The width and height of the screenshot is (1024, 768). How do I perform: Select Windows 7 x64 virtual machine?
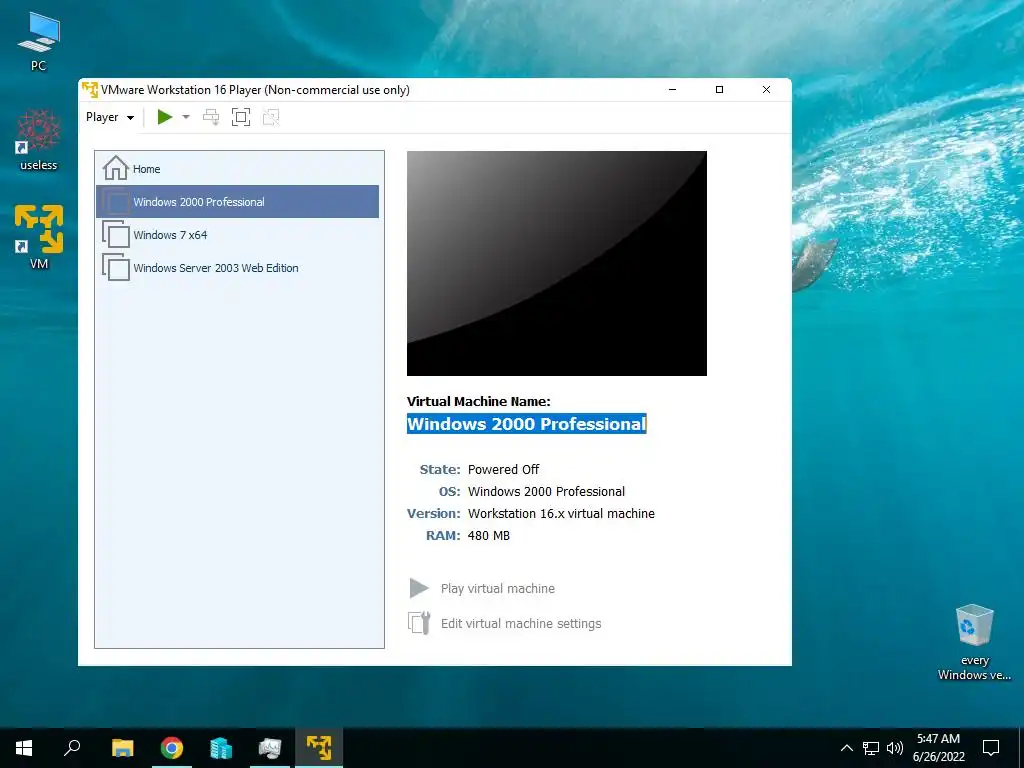click(x=238, y=235)
